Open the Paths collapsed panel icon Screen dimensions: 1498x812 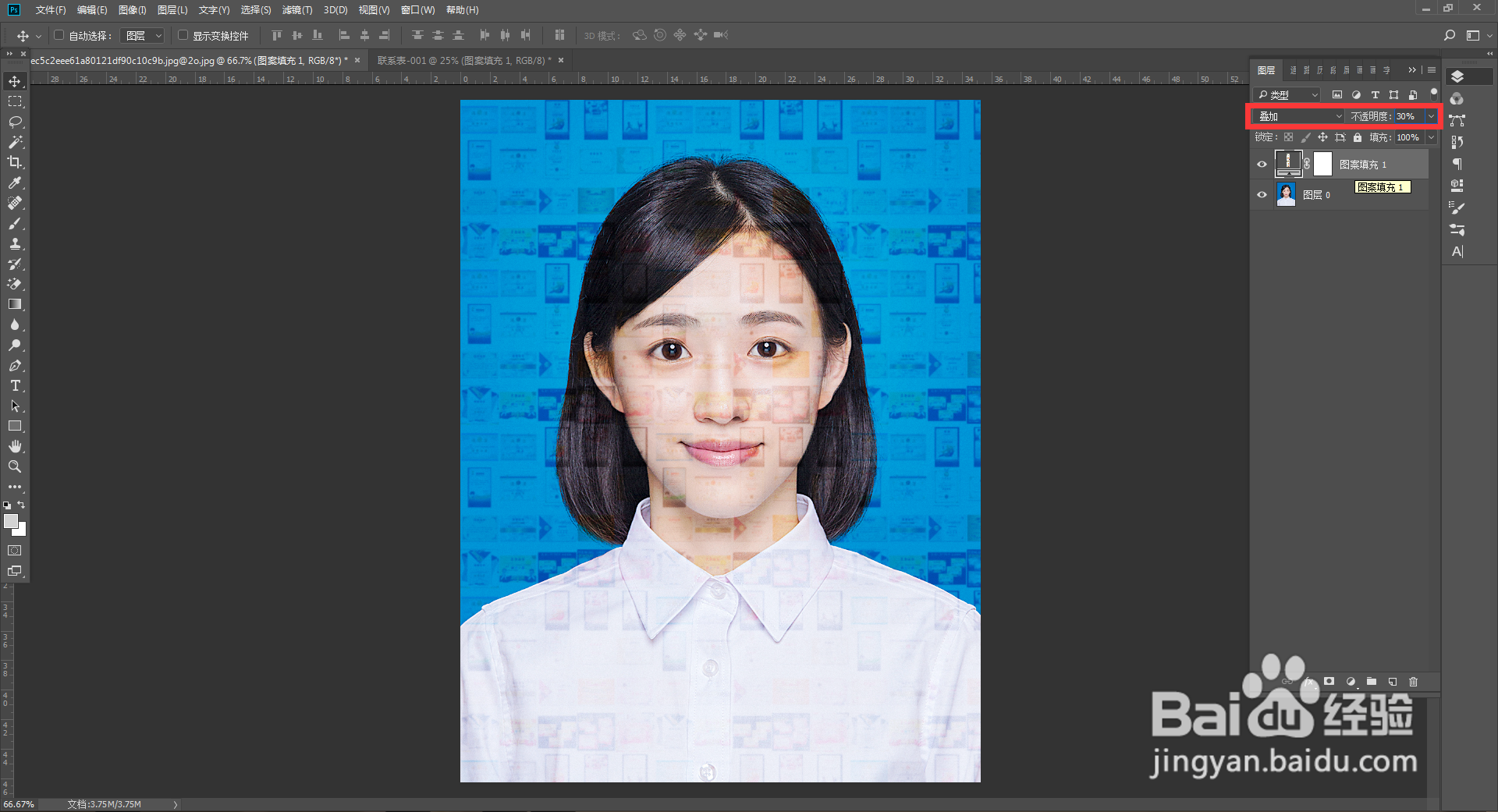pos(1457,121)
